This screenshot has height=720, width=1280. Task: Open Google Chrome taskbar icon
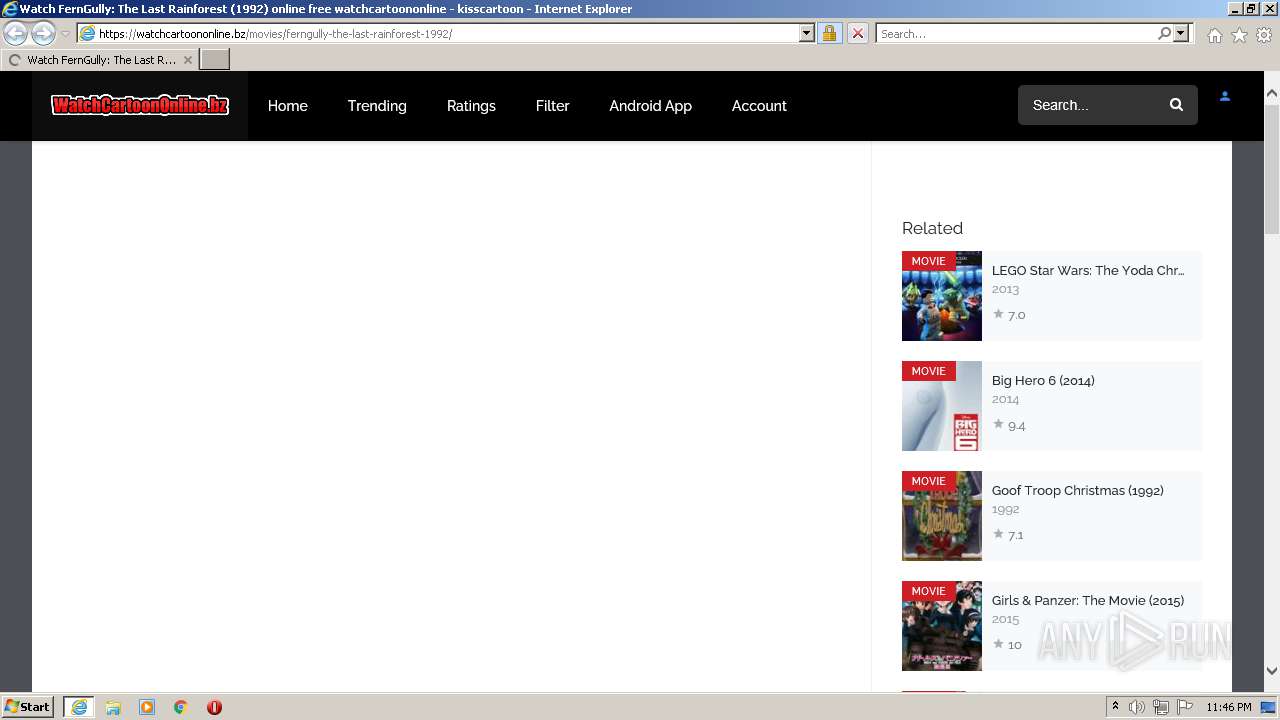180,707
